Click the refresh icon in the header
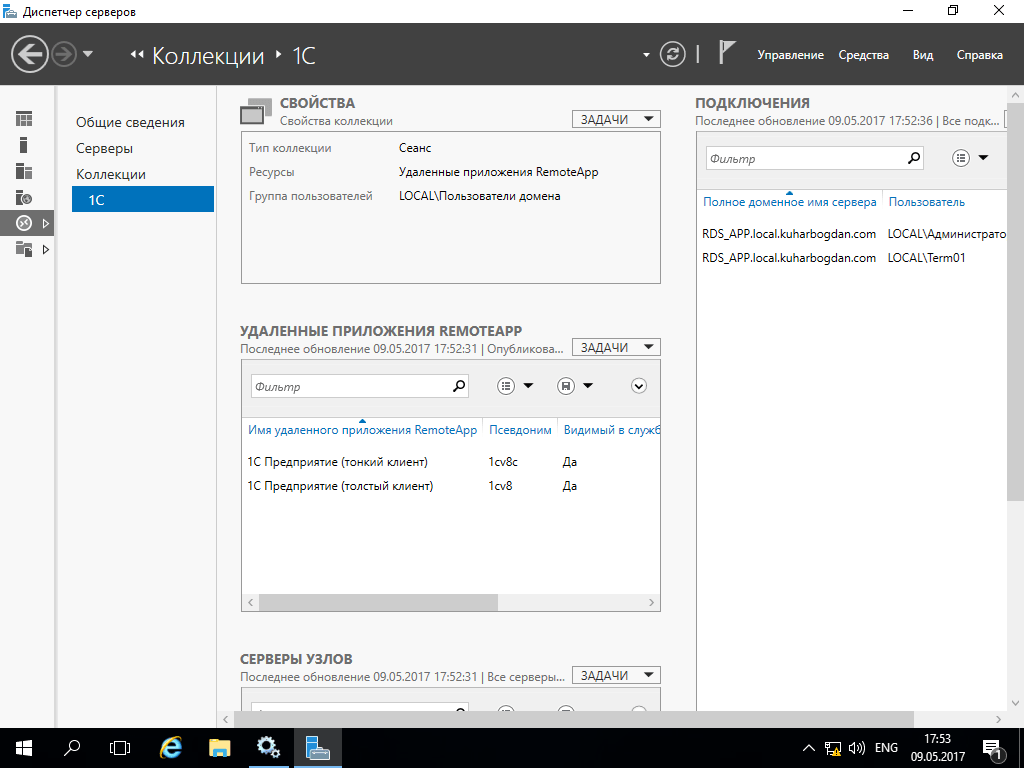The image size is (1024, 768). pos(673,54)
